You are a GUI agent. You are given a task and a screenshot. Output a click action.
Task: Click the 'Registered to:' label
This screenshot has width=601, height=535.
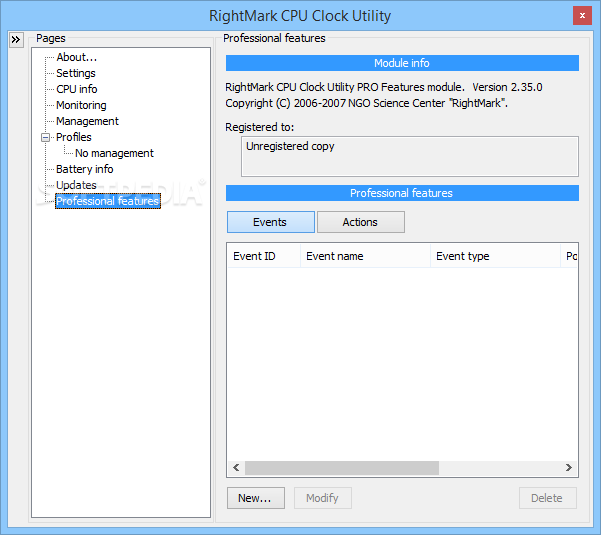259,127
